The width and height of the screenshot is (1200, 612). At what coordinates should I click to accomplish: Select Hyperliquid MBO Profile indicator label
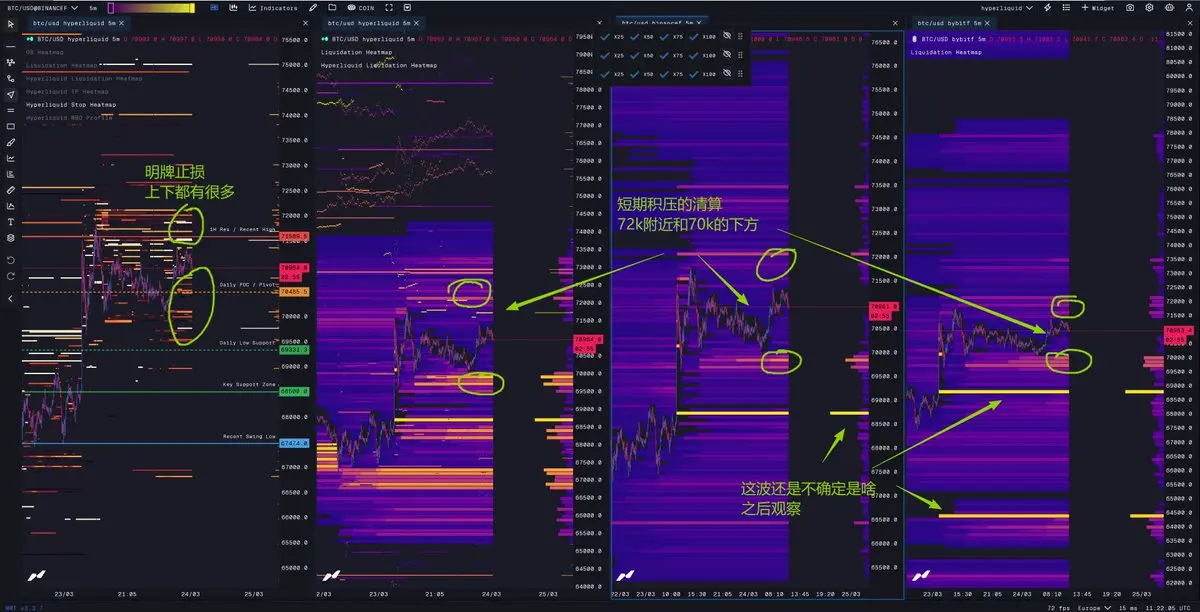(x=69, y=118)
